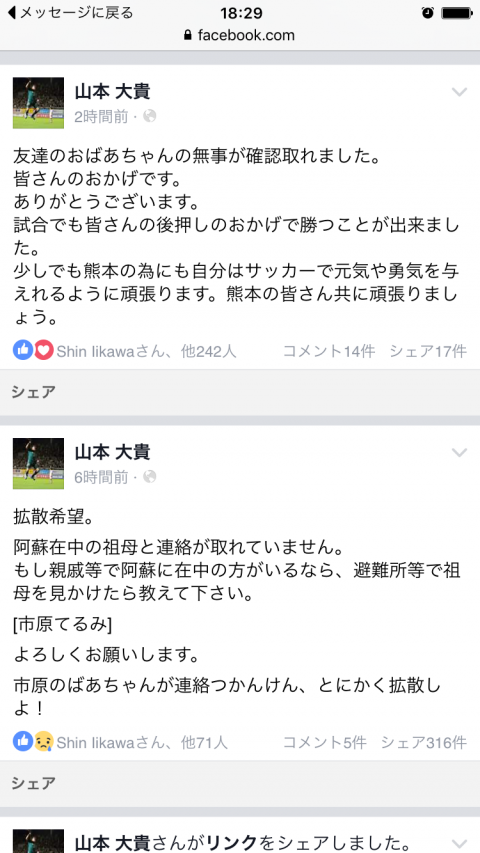Tap the lock icon beside facebook.com
This screenshot has width=480, height=853.
pyautogui.click(x=188, y=36)
